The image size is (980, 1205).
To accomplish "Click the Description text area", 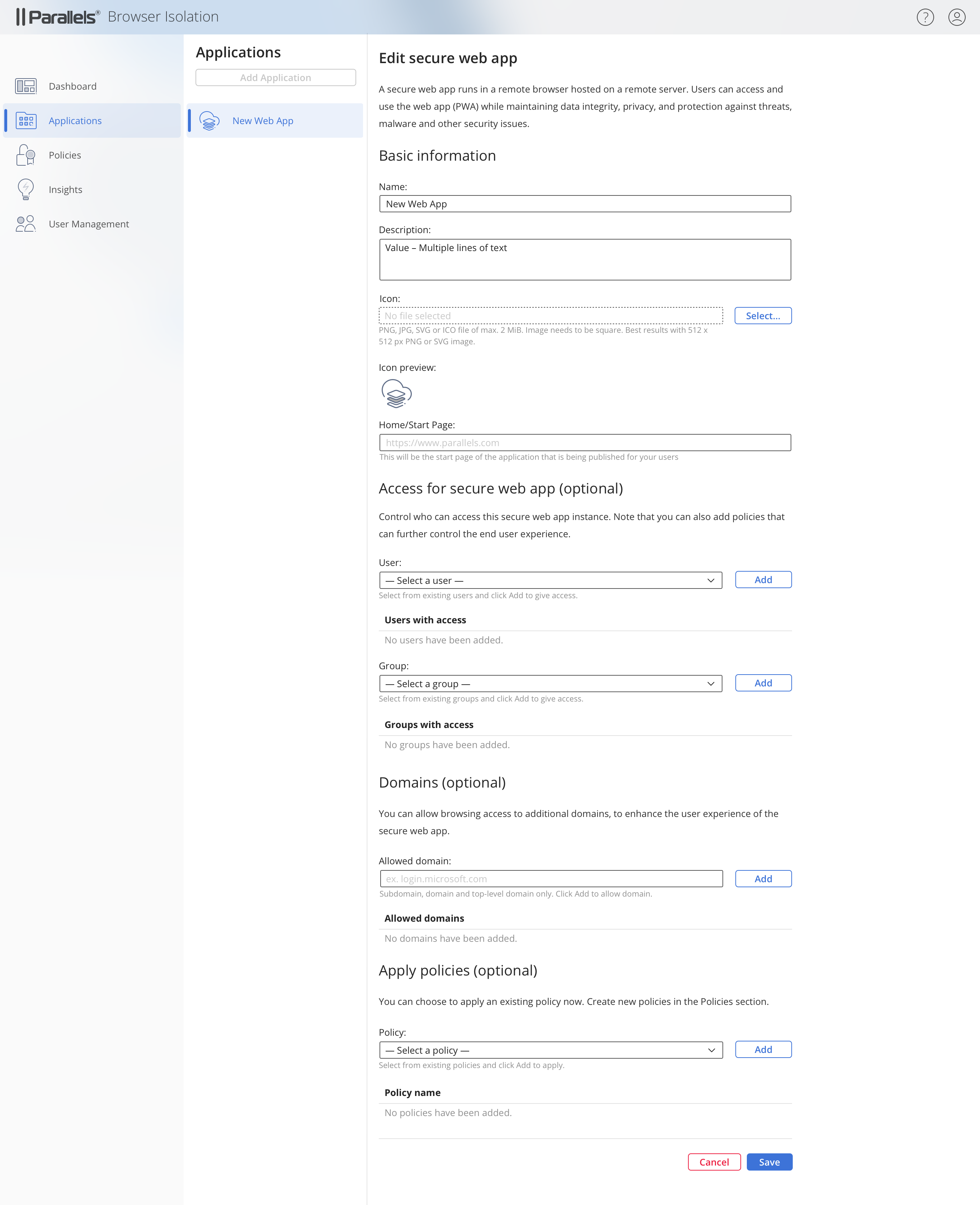I will click(x=585, y=260).
